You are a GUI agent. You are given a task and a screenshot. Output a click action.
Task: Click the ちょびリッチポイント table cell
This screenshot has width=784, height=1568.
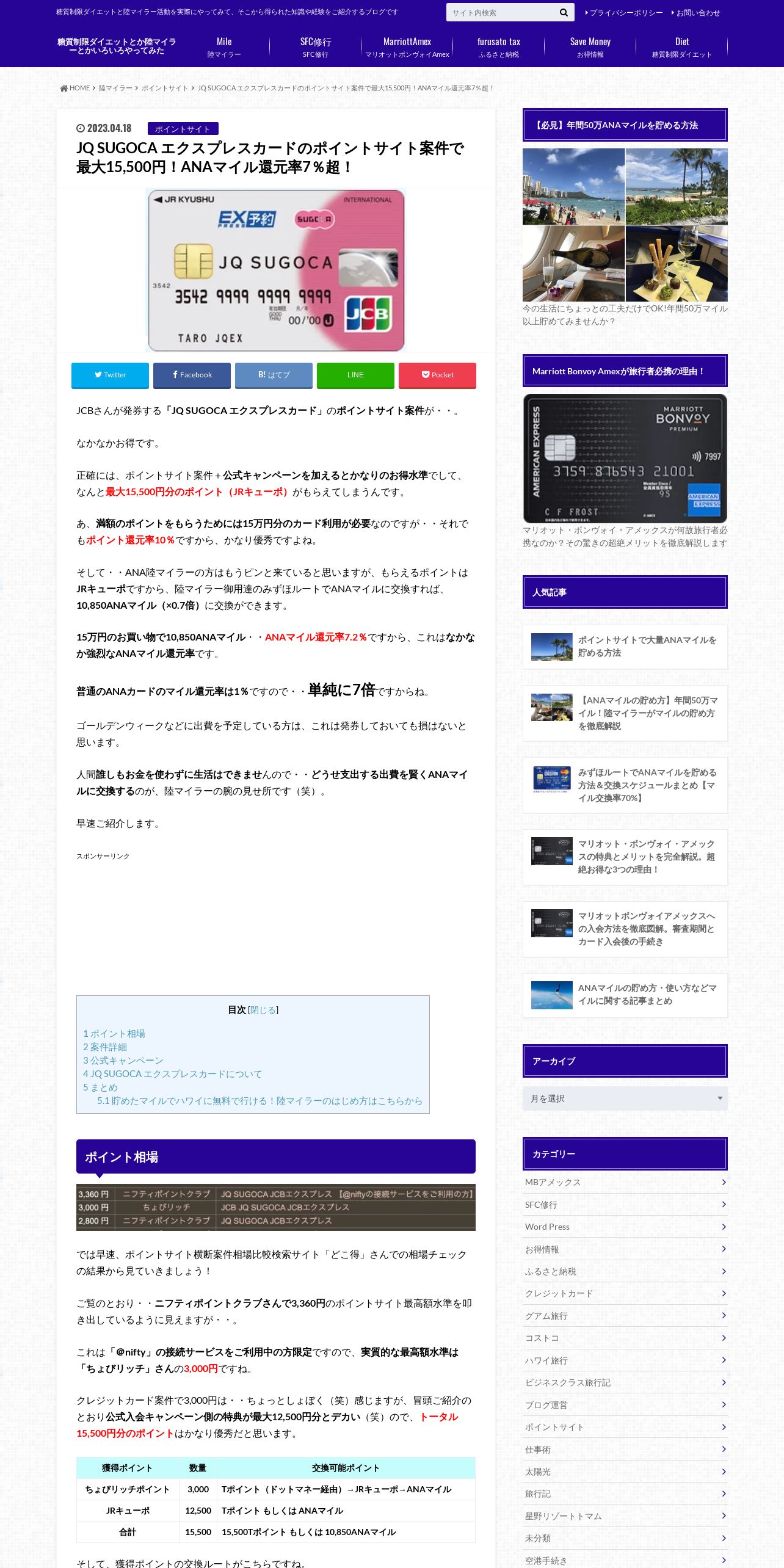pyautogui.click(x=128, y=1489)
